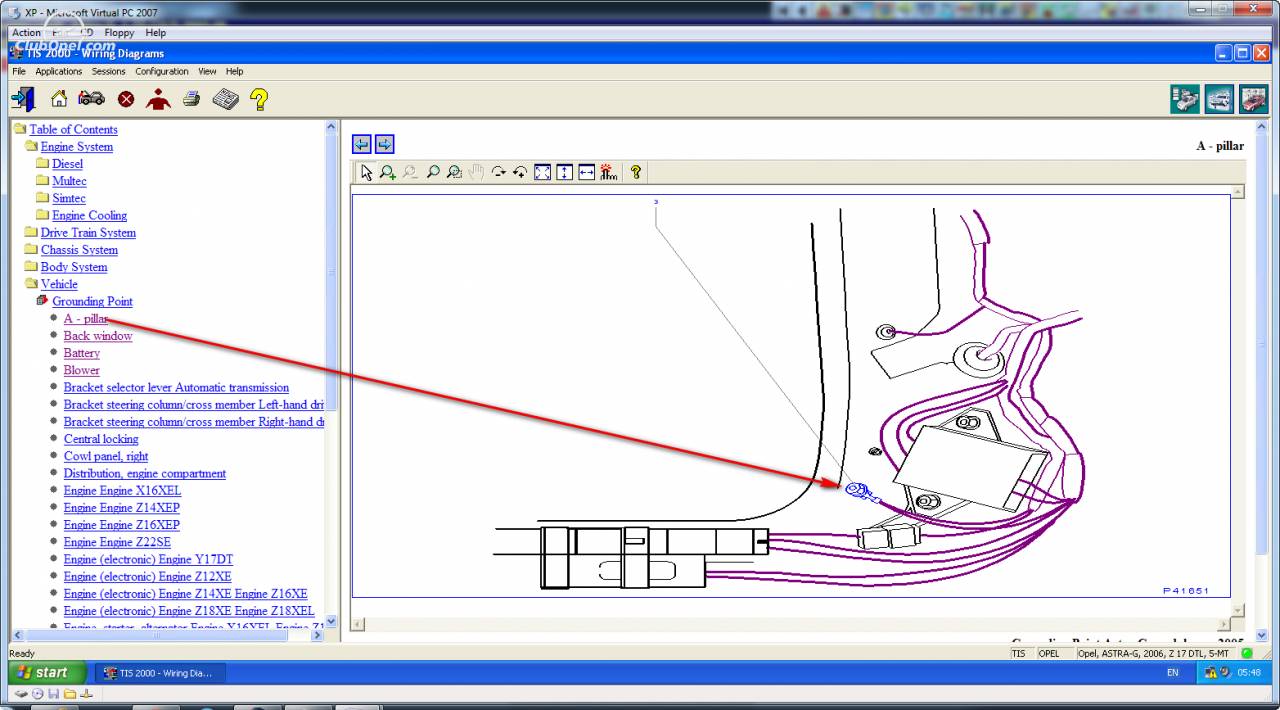Click the red stop/cancel icon
1280x710 pixels.
[126, 99]
